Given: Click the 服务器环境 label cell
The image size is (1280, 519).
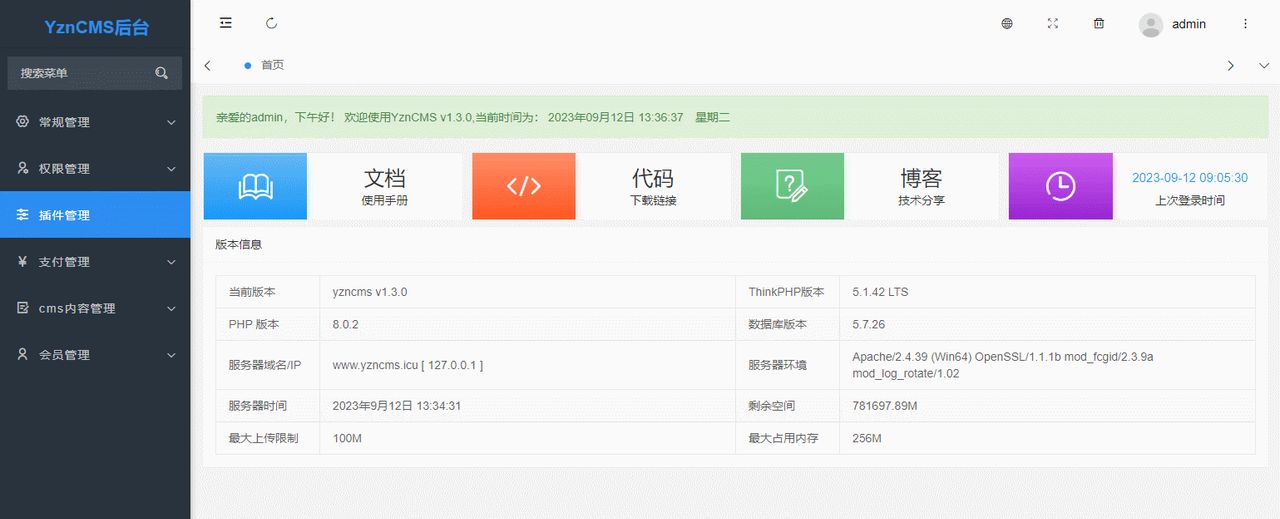Looking at the screenshot, I should [x=787, y=365].
